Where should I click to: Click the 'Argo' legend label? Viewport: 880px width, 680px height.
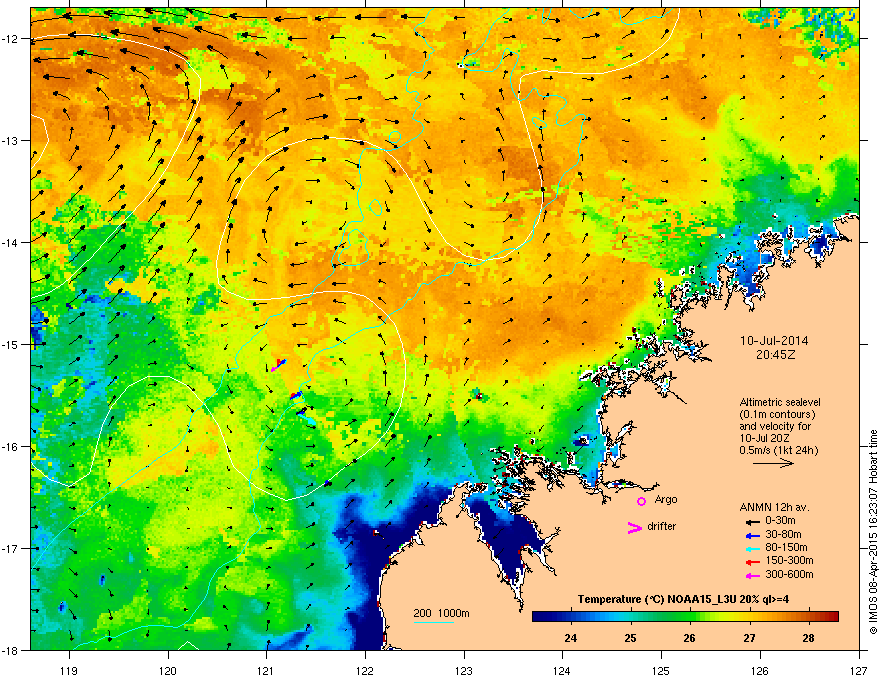coord(666,499)
